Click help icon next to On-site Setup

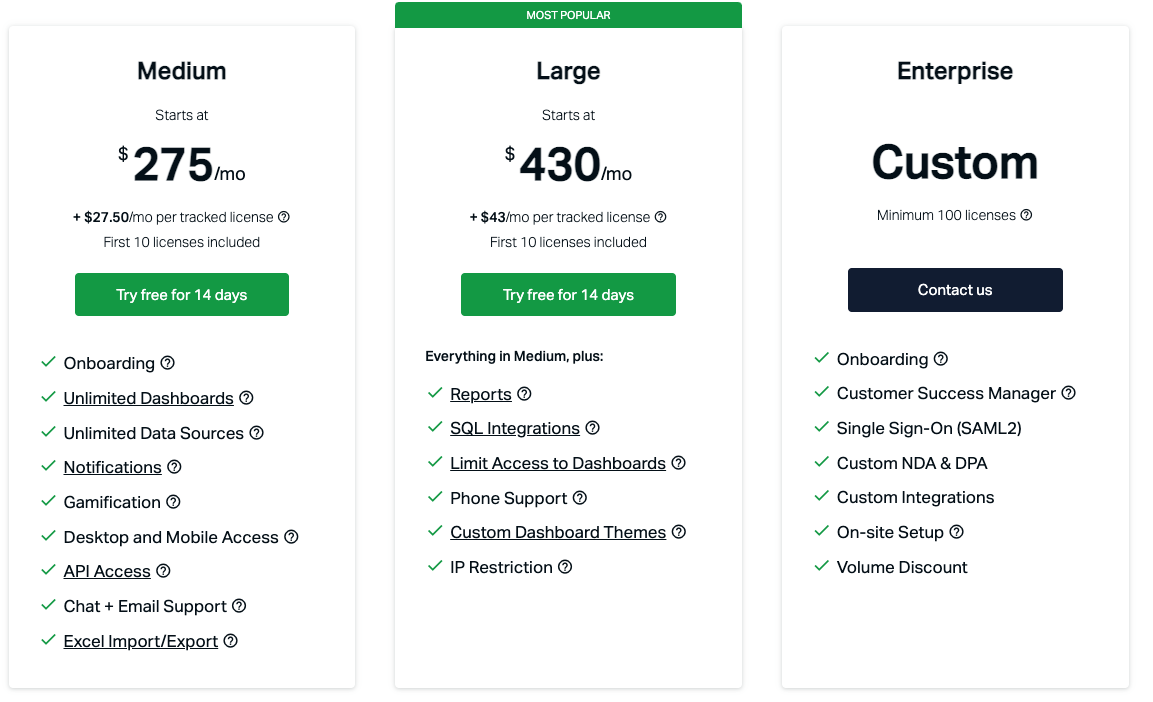pyautogui.click(x=956, y=532)
